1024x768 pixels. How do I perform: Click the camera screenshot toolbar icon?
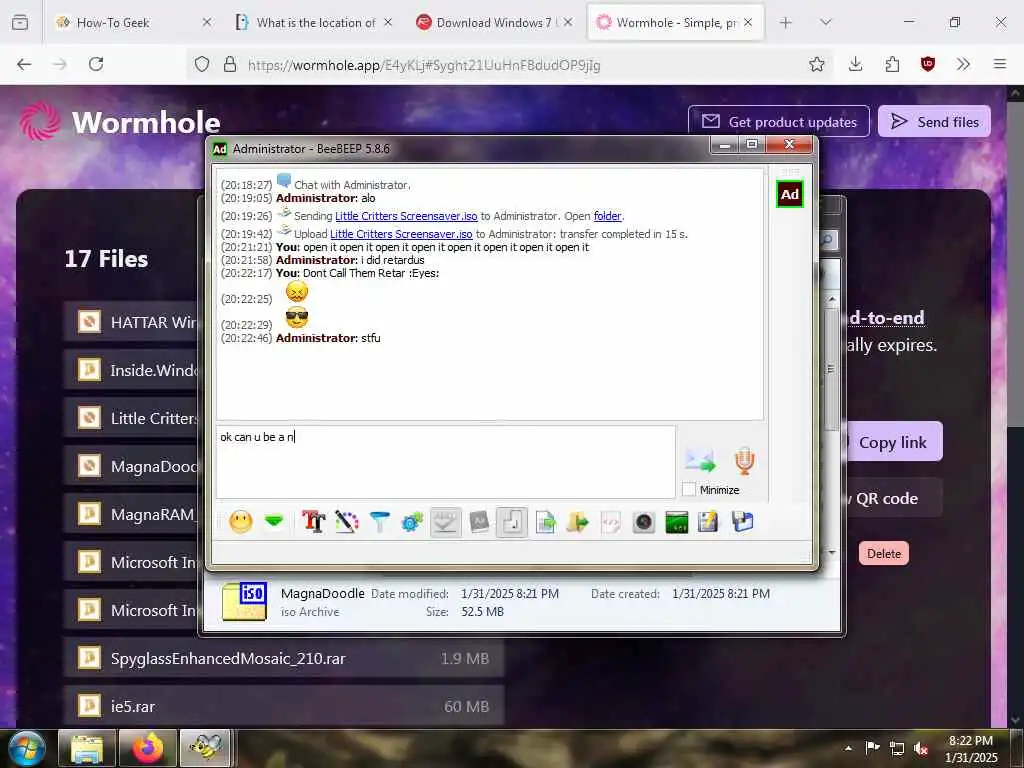click(x=643, y=522)
